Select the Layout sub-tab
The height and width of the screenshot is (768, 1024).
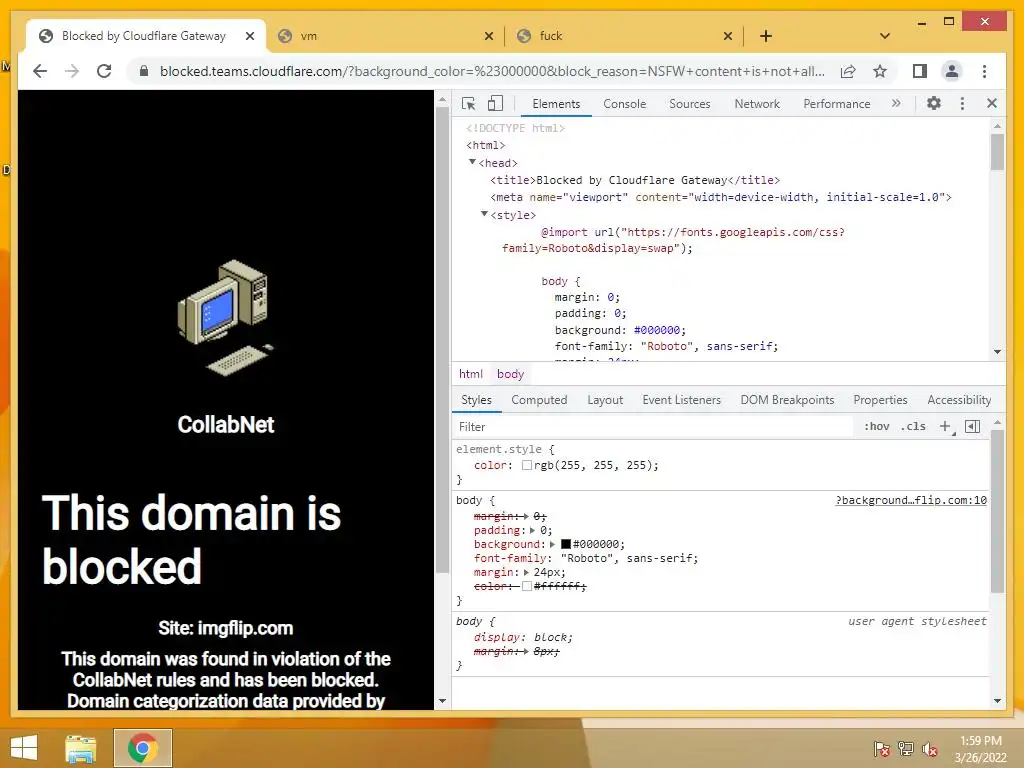tap(605, 400)
